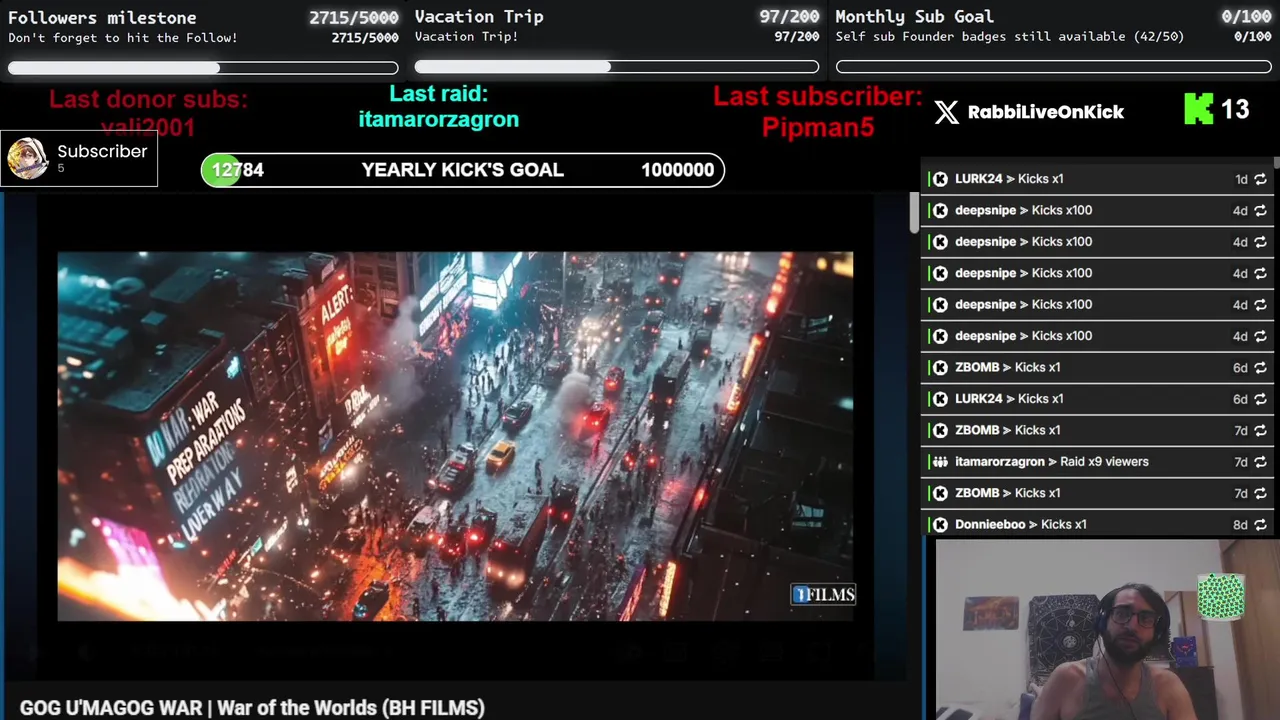This screenshot has height=720, width=1280.
Task: Click the 'Last subscriber:' label
Action: point(817,97)
